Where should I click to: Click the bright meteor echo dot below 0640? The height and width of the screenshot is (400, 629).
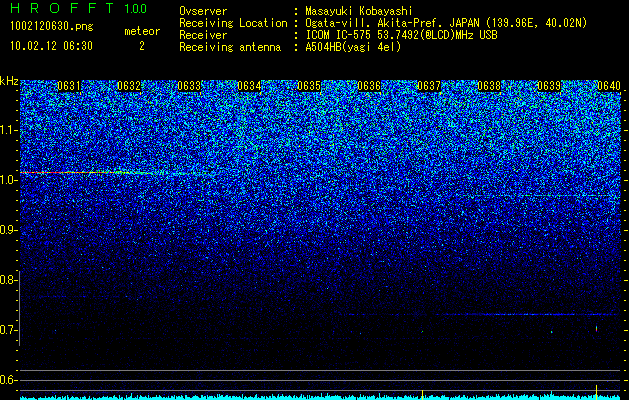[x=597, y=329]
